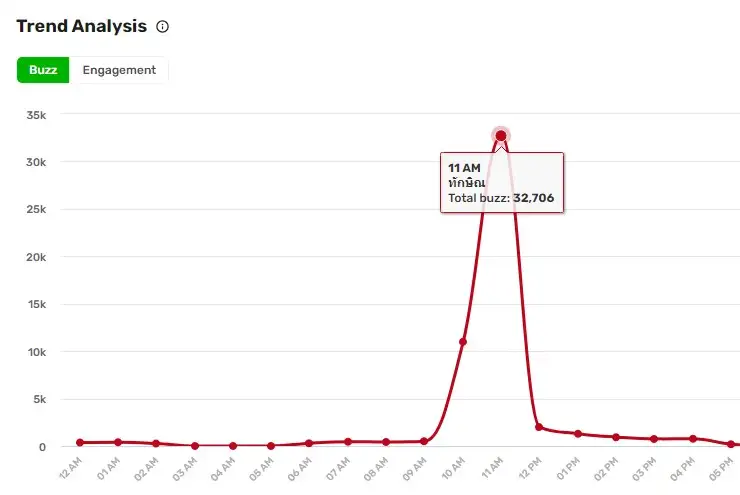Click the Trend Analysis heading
740x495 pixels.
(x=81, y=26)
